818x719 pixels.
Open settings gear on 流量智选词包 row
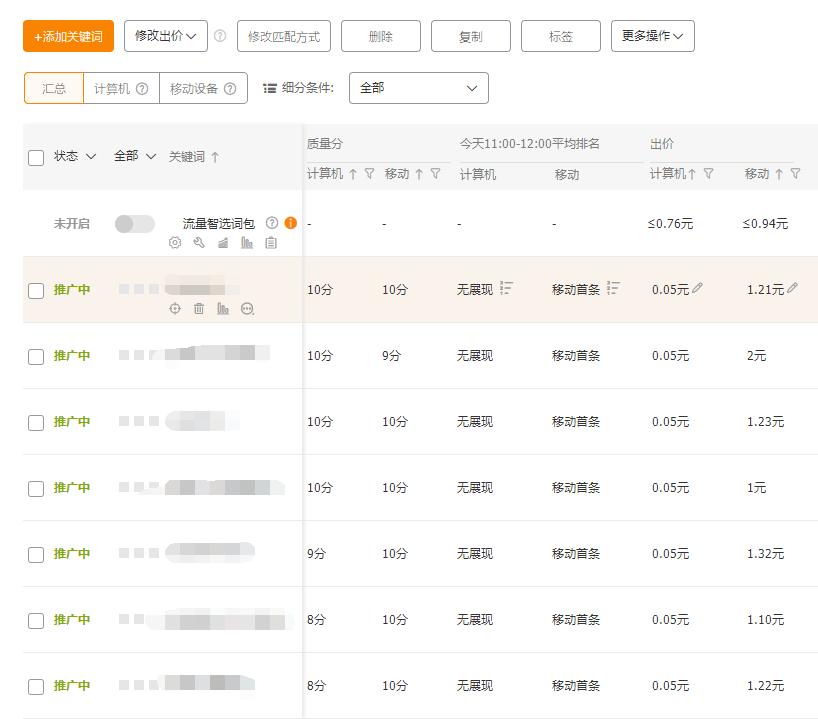[174, 243]
